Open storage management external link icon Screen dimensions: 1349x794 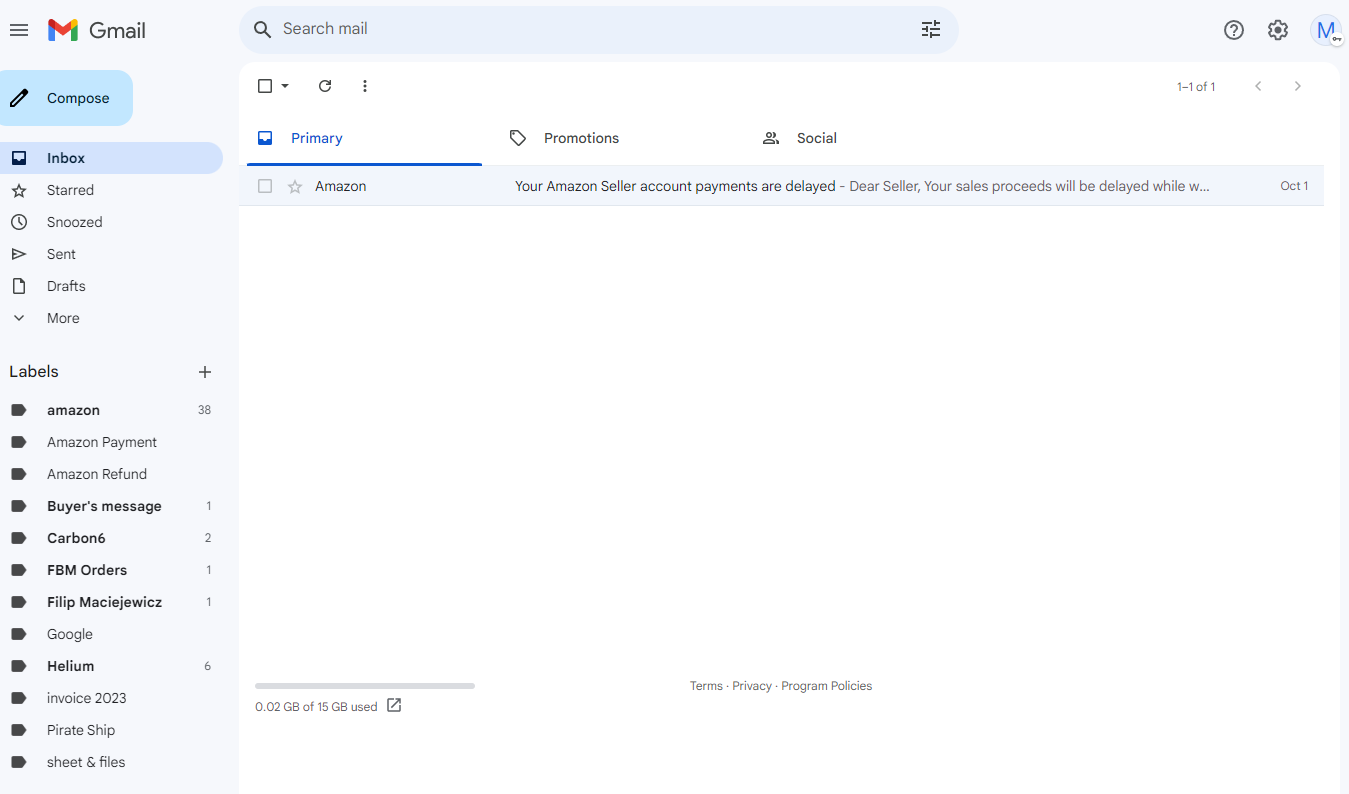pyautogui.click(x=394, y=706)
